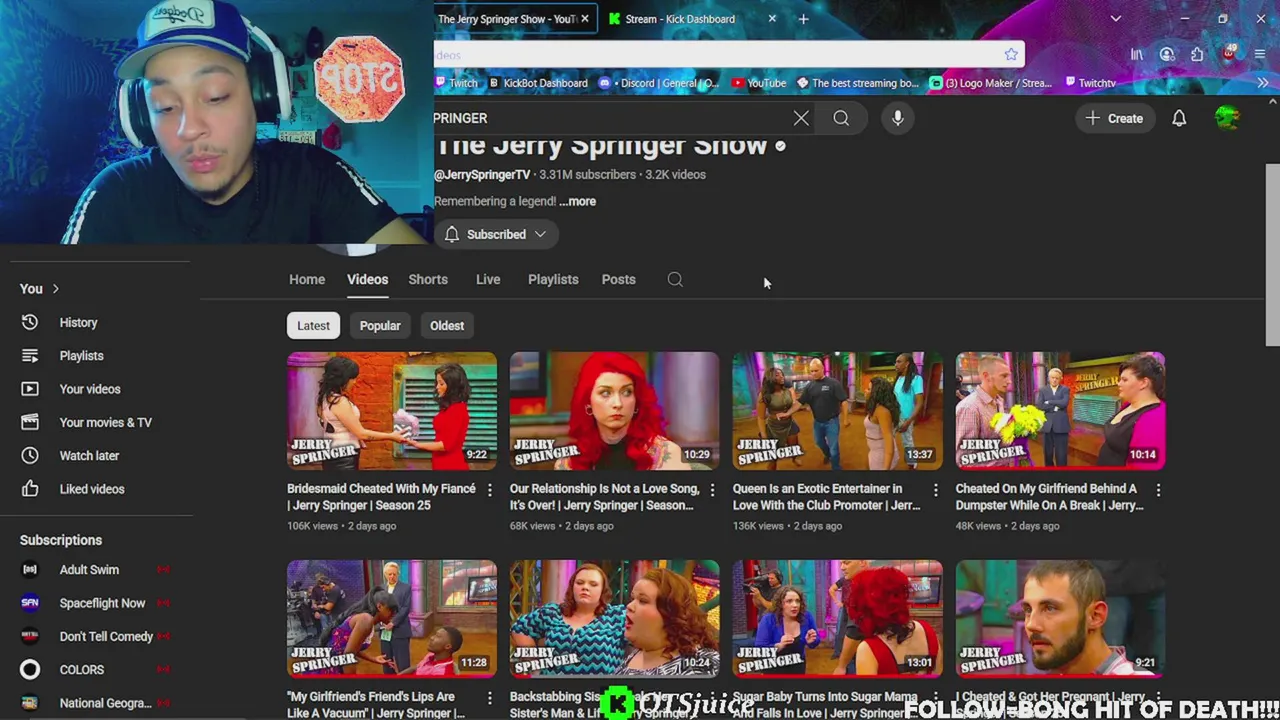Sort videos by Oldest
This screenshot has height=720, width=1280.
tap(447, 325)
